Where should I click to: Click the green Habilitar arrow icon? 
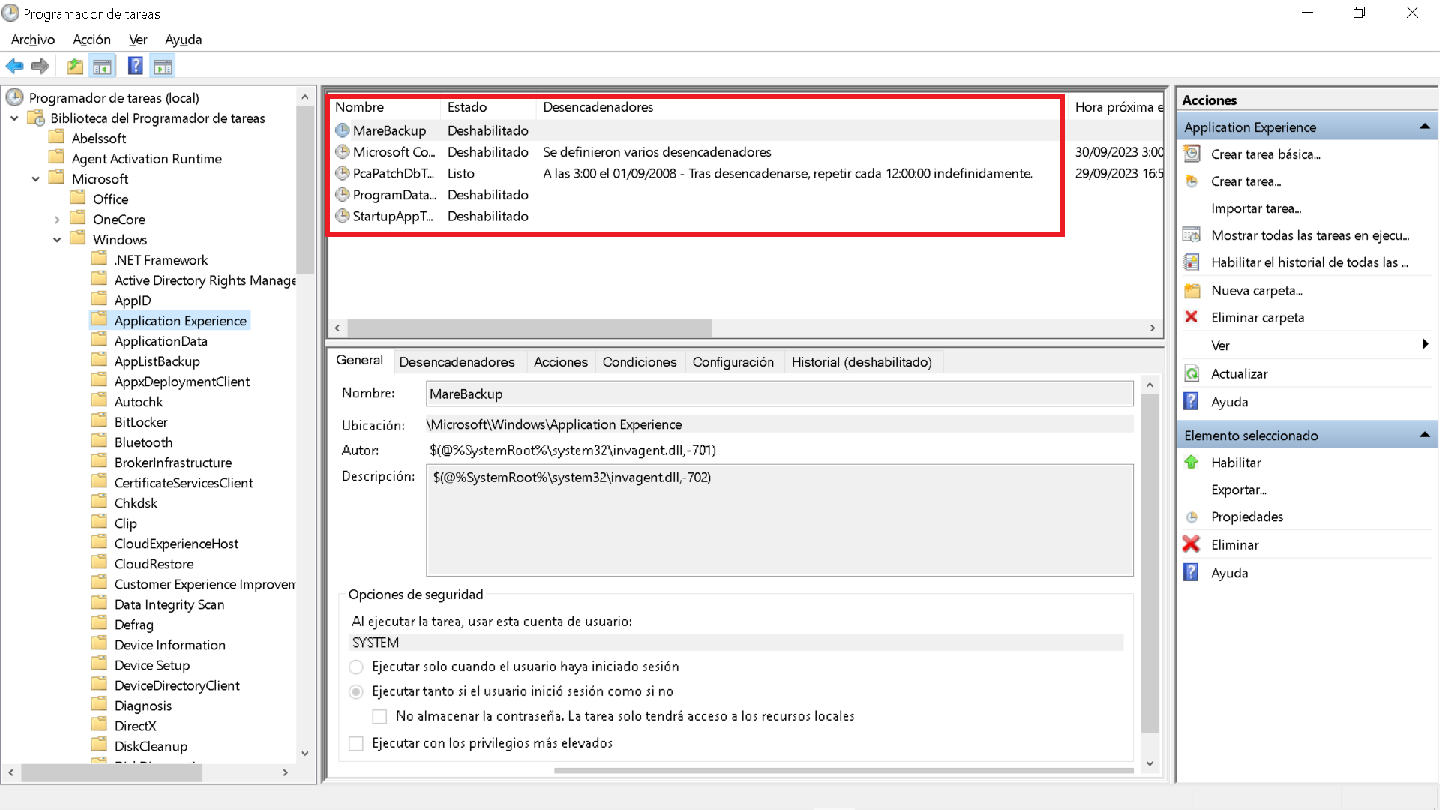(x=1191, y=462)
